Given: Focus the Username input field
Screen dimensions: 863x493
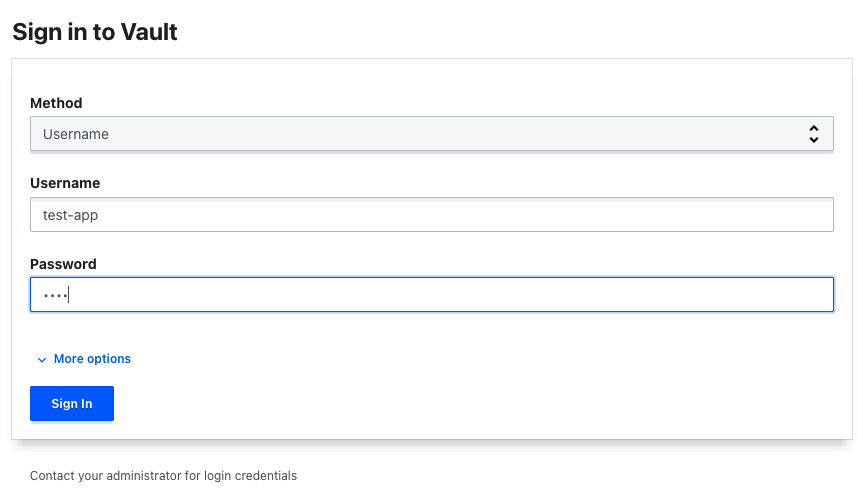Looking at the screenshot, I should [x=432, y=215].
